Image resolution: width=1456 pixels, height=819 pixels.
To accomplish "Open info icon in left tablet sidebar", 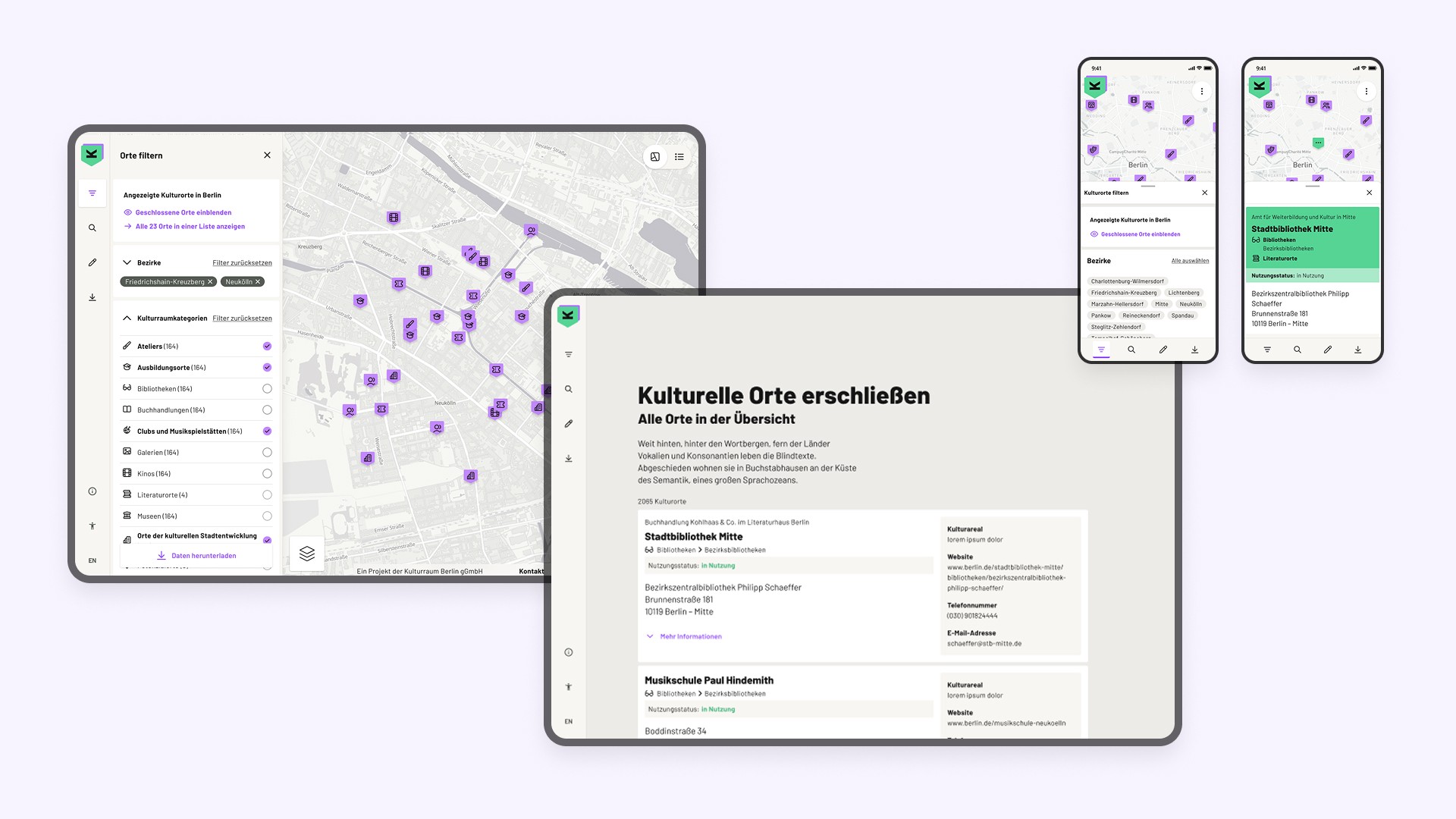I will click(93, 491).
